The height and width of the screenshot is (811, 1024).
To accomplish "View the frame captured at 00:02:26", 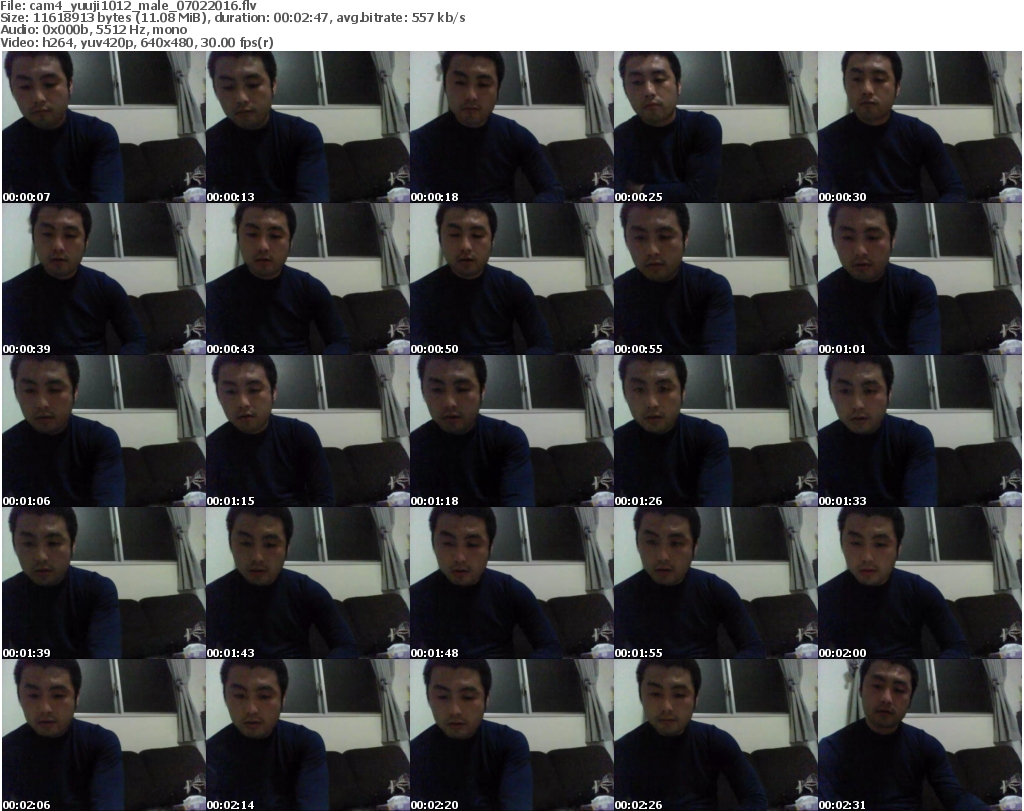I will pos(715,735).
